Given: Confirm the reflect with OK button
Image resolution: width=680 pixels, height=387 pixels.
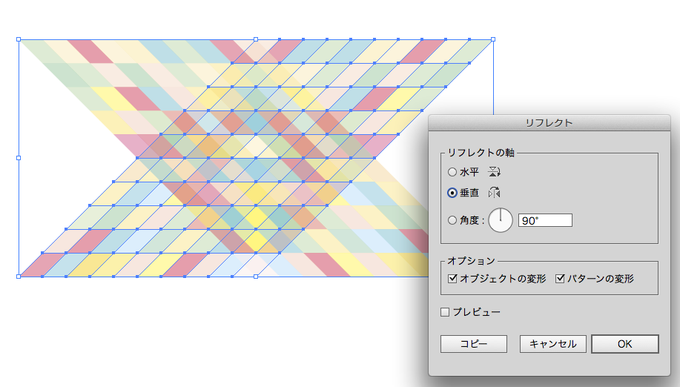Looking at the screenshot, I should pos(625,344).
